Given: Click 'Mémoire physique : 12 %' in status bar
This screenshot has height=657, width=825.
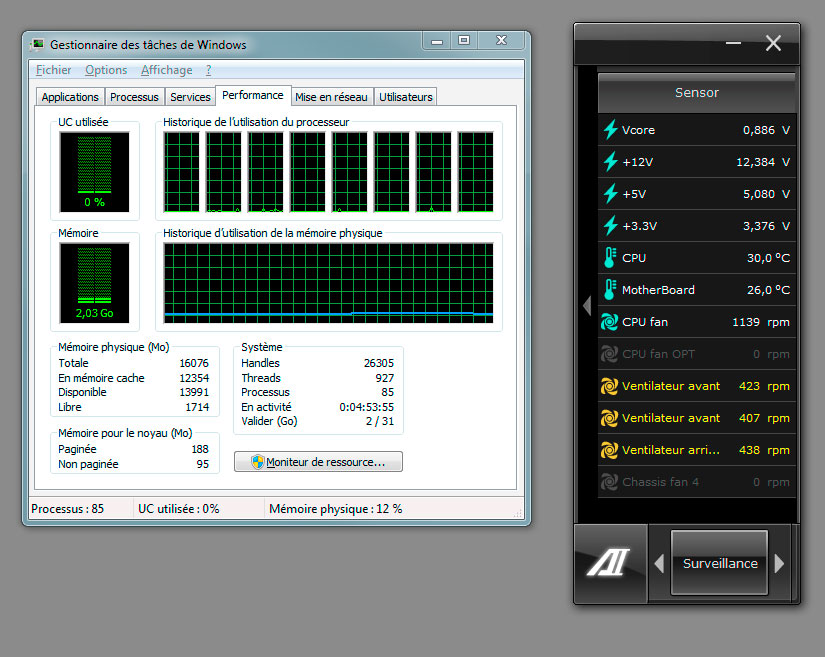Looking at the screenshot, I should (x=335, y=509).
